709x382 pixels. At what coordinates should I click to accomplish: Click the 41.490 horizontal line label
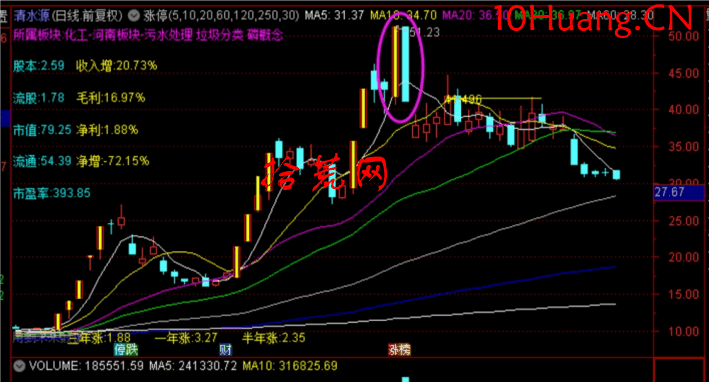463,99
